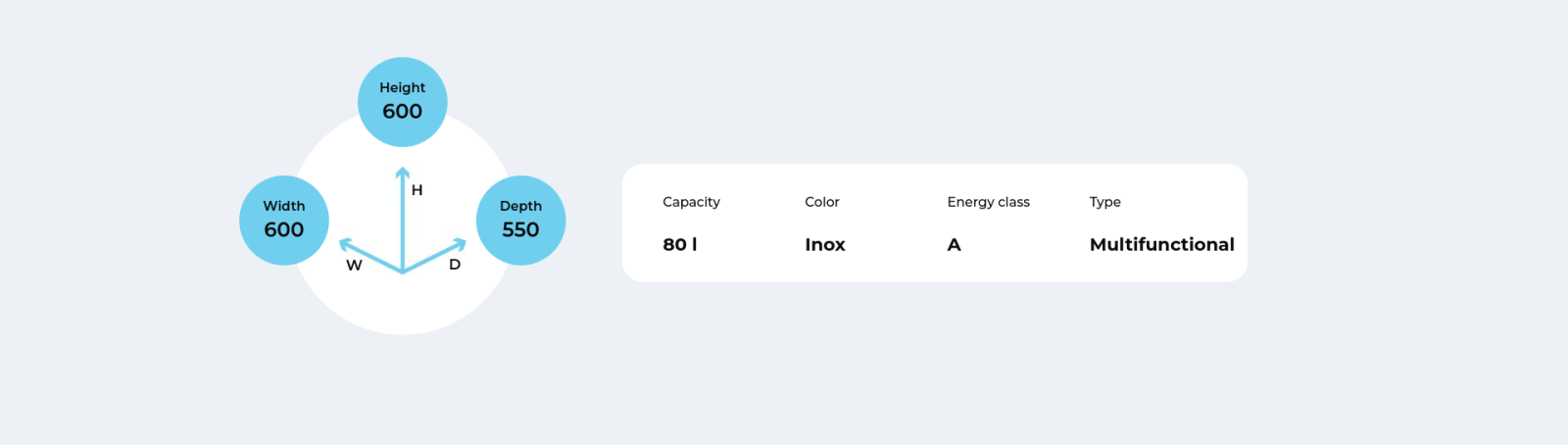Click the D axis arrow
Viewport: 1568px width, 445px height.
click(x=435, y=255)
